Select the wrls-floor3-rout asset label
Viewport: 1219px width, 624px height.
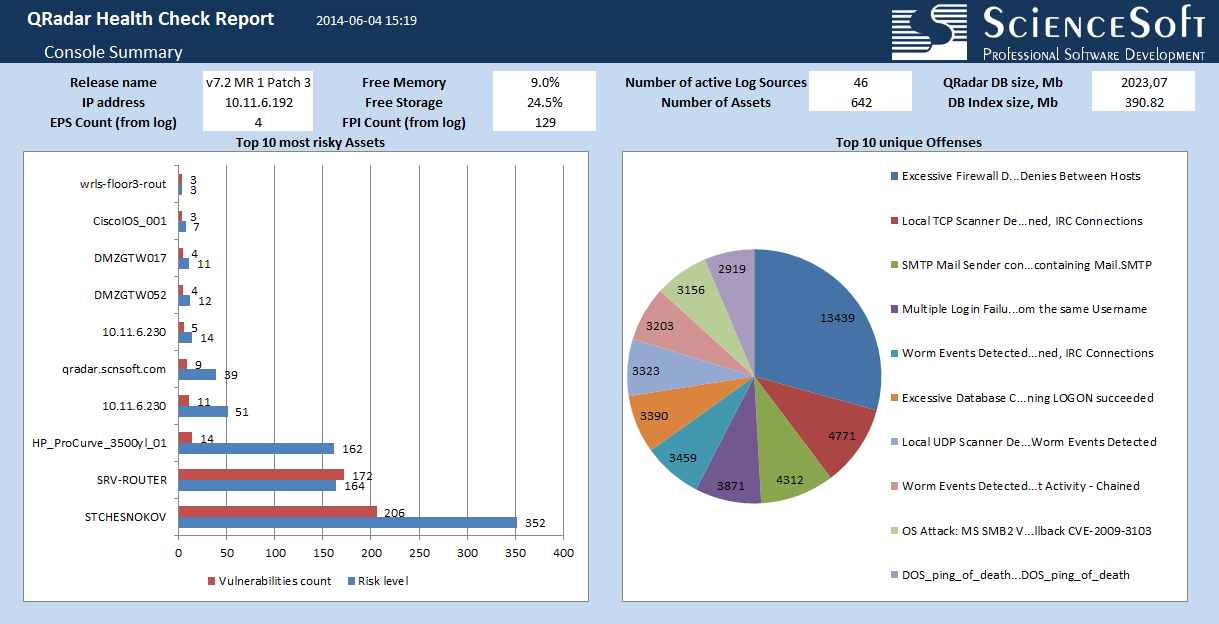[123, 184]
